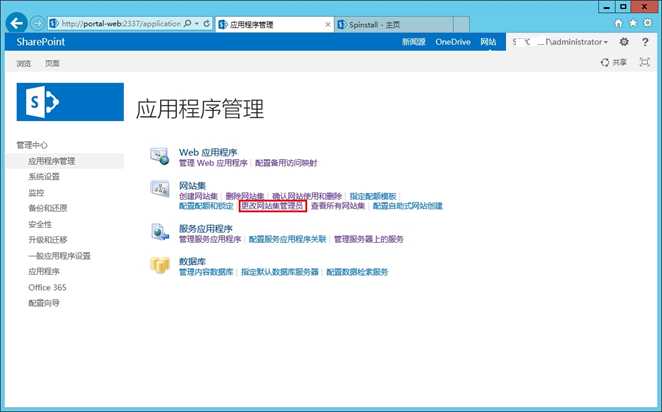
Task: Click the 服务应用程序 section icon
Action: click(160, 232)
